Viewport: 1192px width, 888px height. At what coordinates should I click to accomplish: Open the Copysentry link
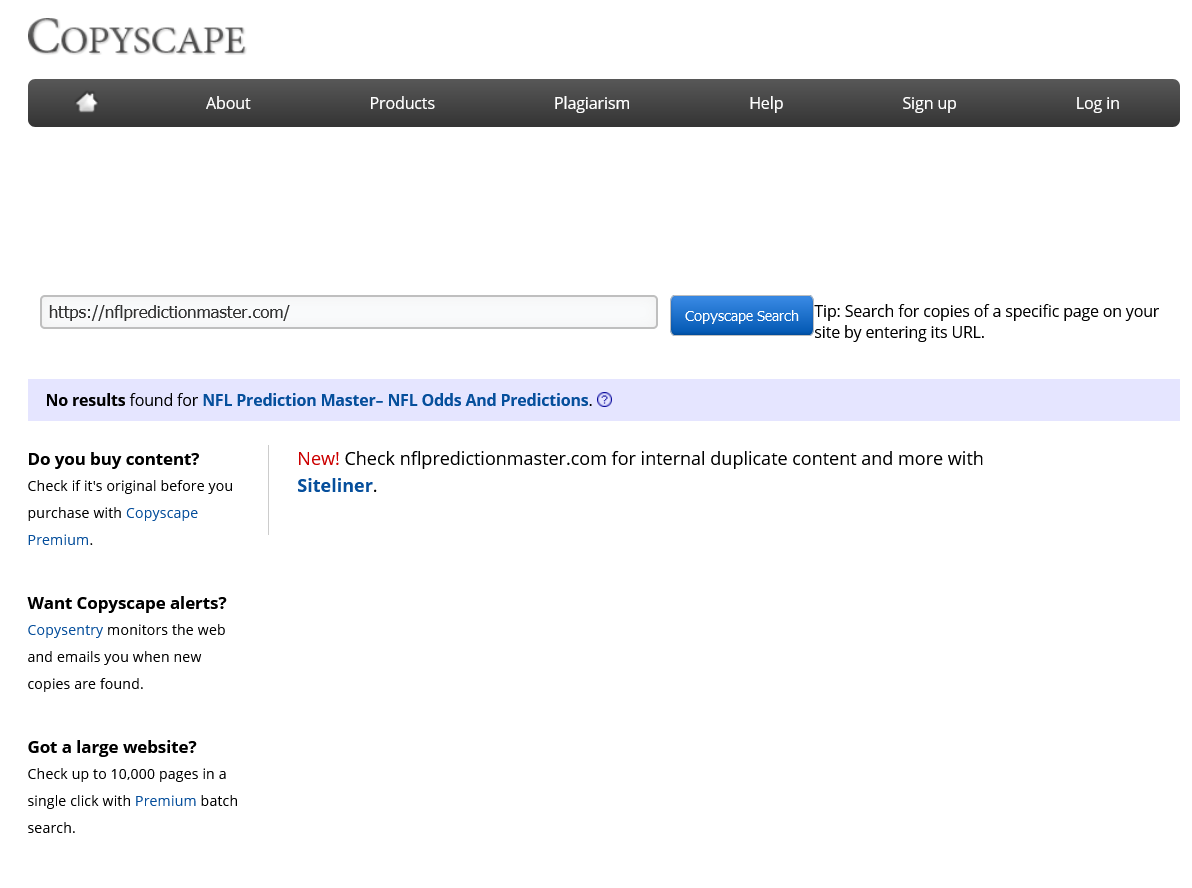pyautogui.click(x=65, y=630)
